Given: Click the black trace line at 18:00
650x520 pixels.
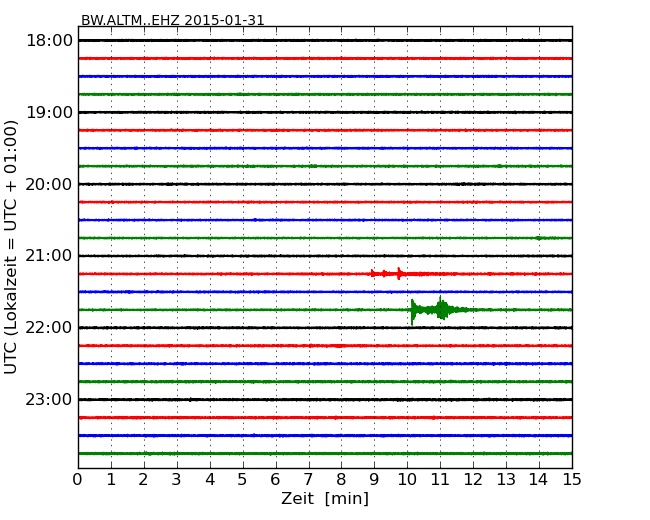Looking at the screenshot, I should click(x=325, y=40).
